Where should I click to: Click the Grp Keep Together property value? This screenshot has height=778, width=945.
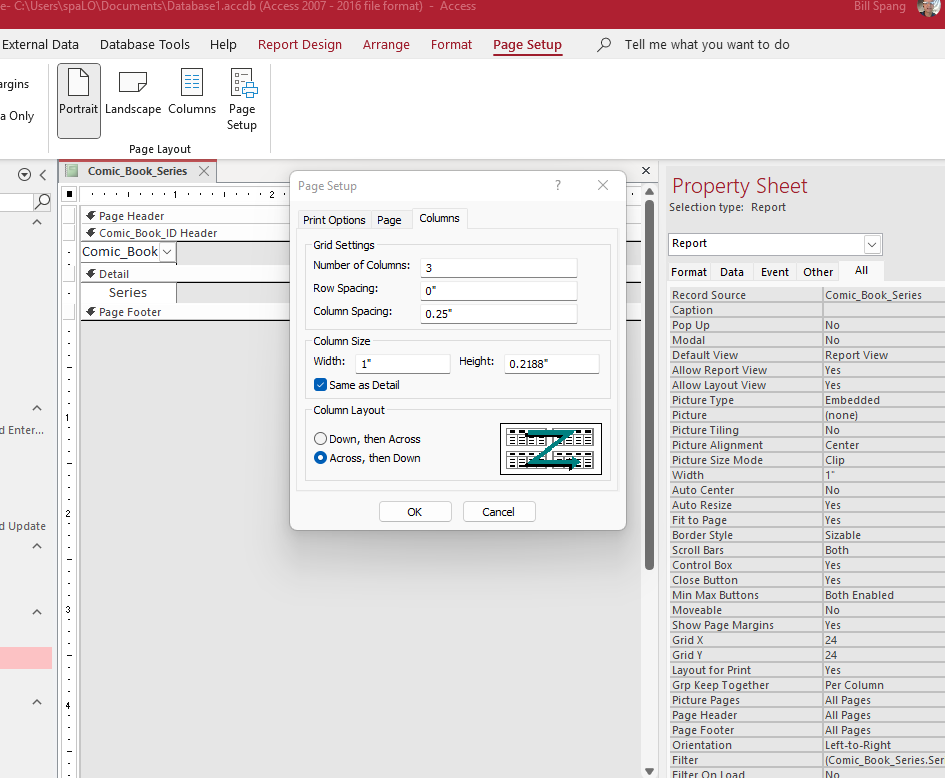point(884,685)
